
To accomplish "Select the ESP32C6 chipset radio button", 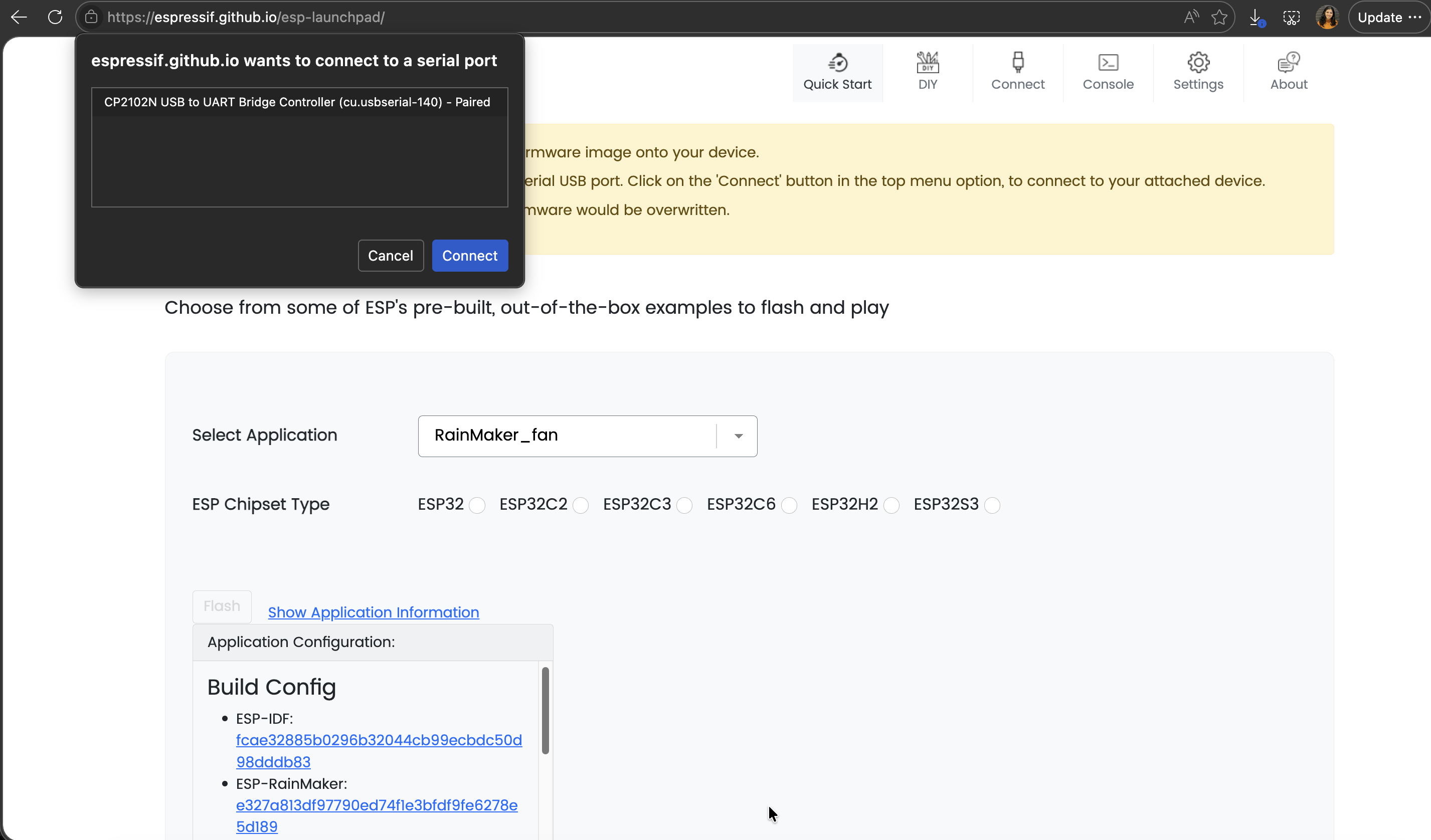I will pyautogui.click(x=789, y=505).
